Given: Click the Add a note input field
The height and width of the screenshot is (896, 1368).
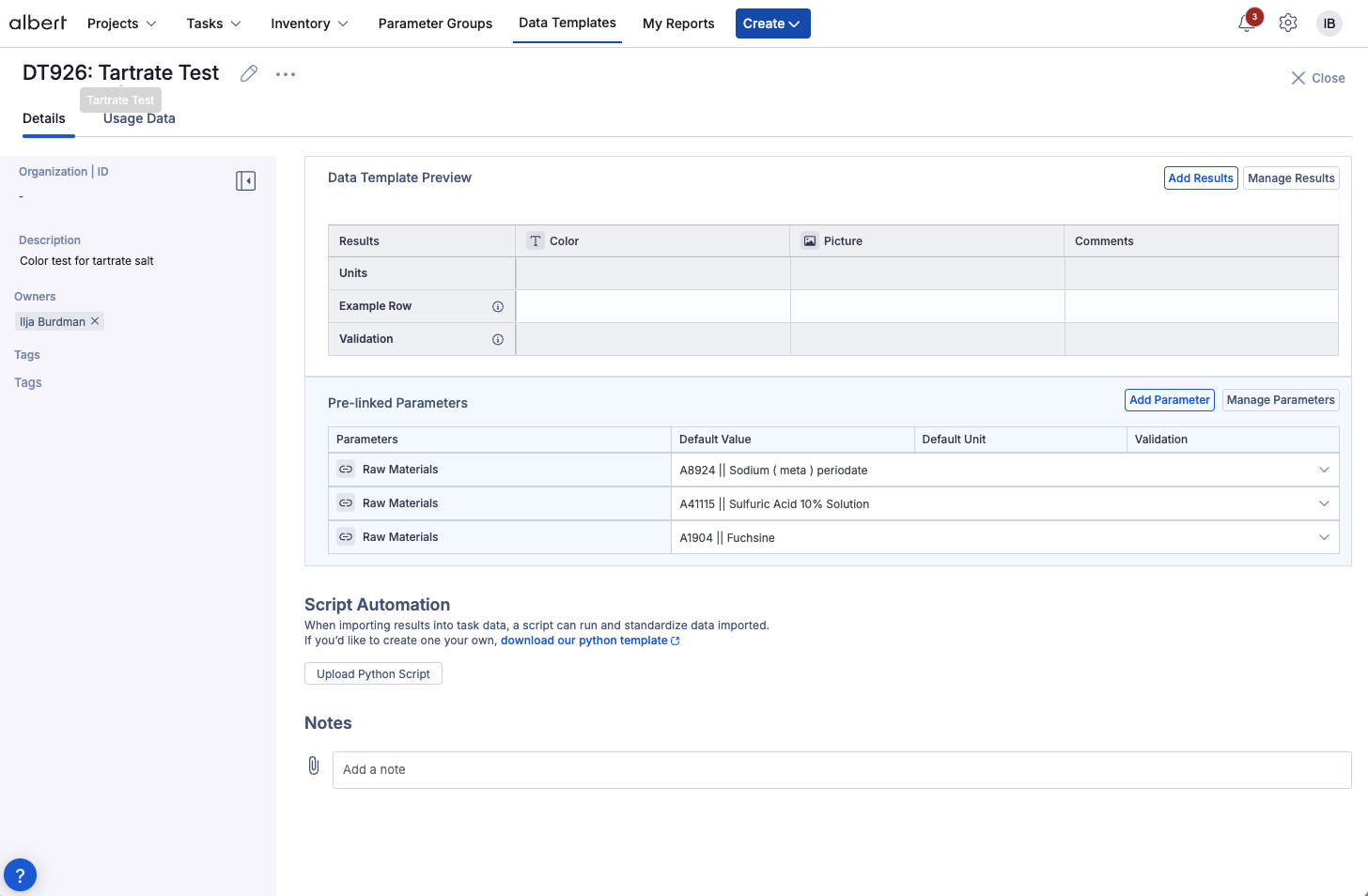Looking at the screenshot, I should pos(841,770).
